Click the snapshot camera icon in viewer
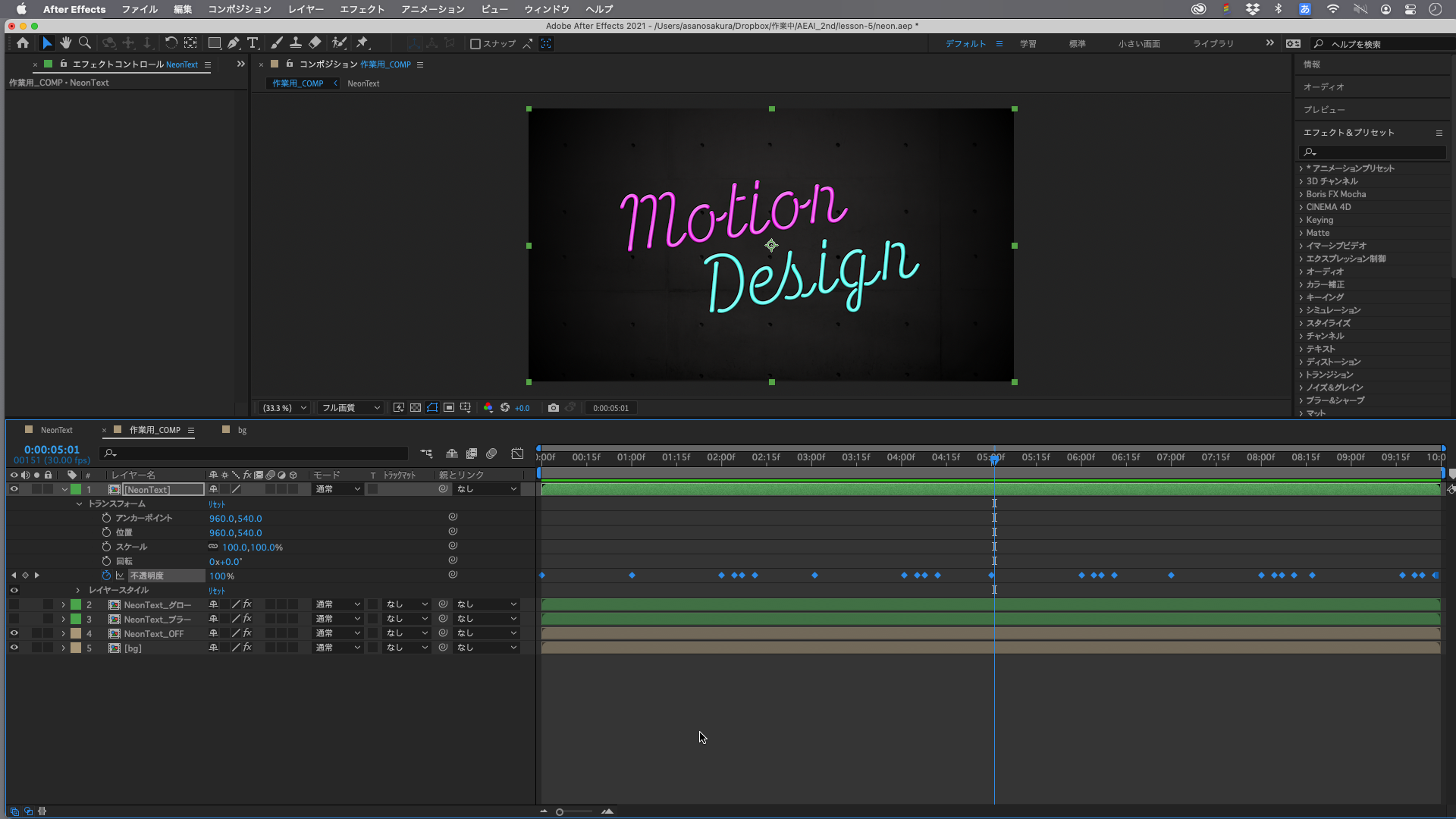 click(554, 408)
